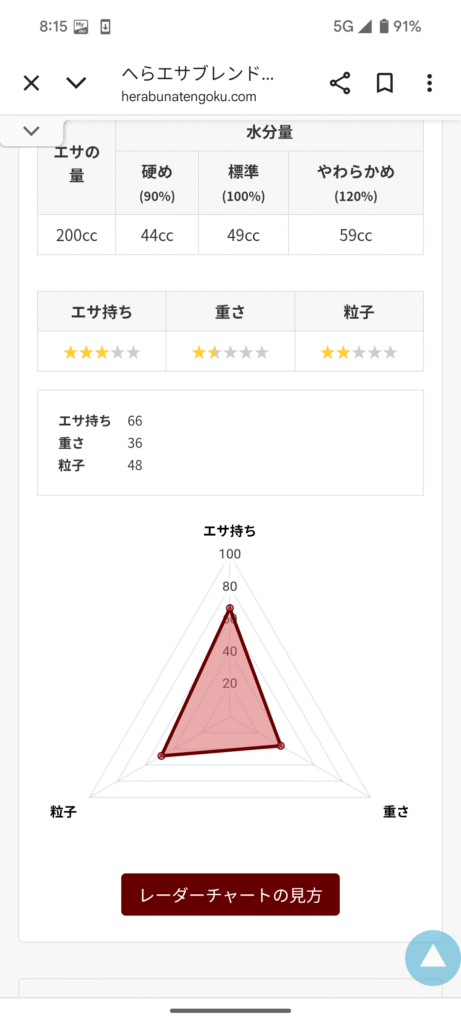
Task: Tap the 49cc standard water amount cell
Action: 244,235
